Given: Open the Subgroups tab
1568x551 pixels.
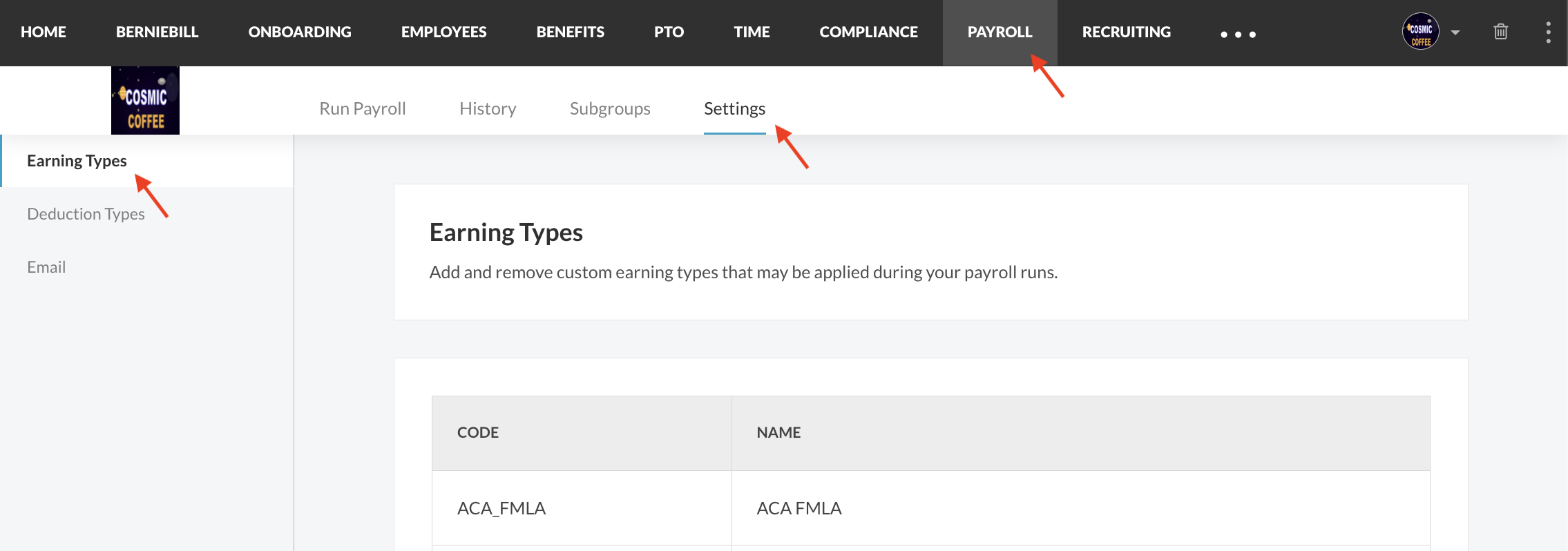Looking at the screenshot, I should point(610,109).
